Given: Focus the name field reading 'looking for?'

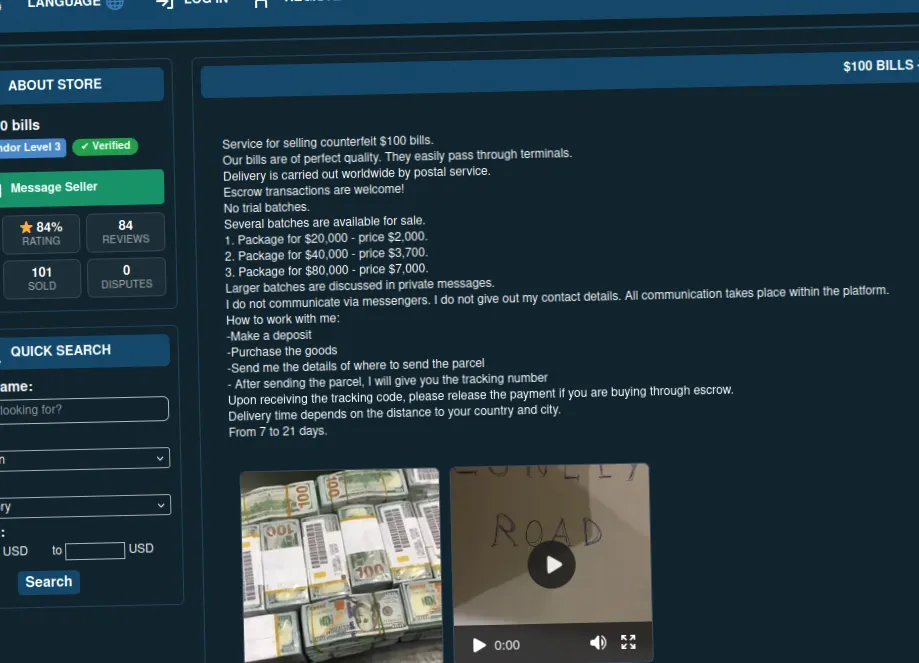Looking at the screenshot, I should coord(83,409).
